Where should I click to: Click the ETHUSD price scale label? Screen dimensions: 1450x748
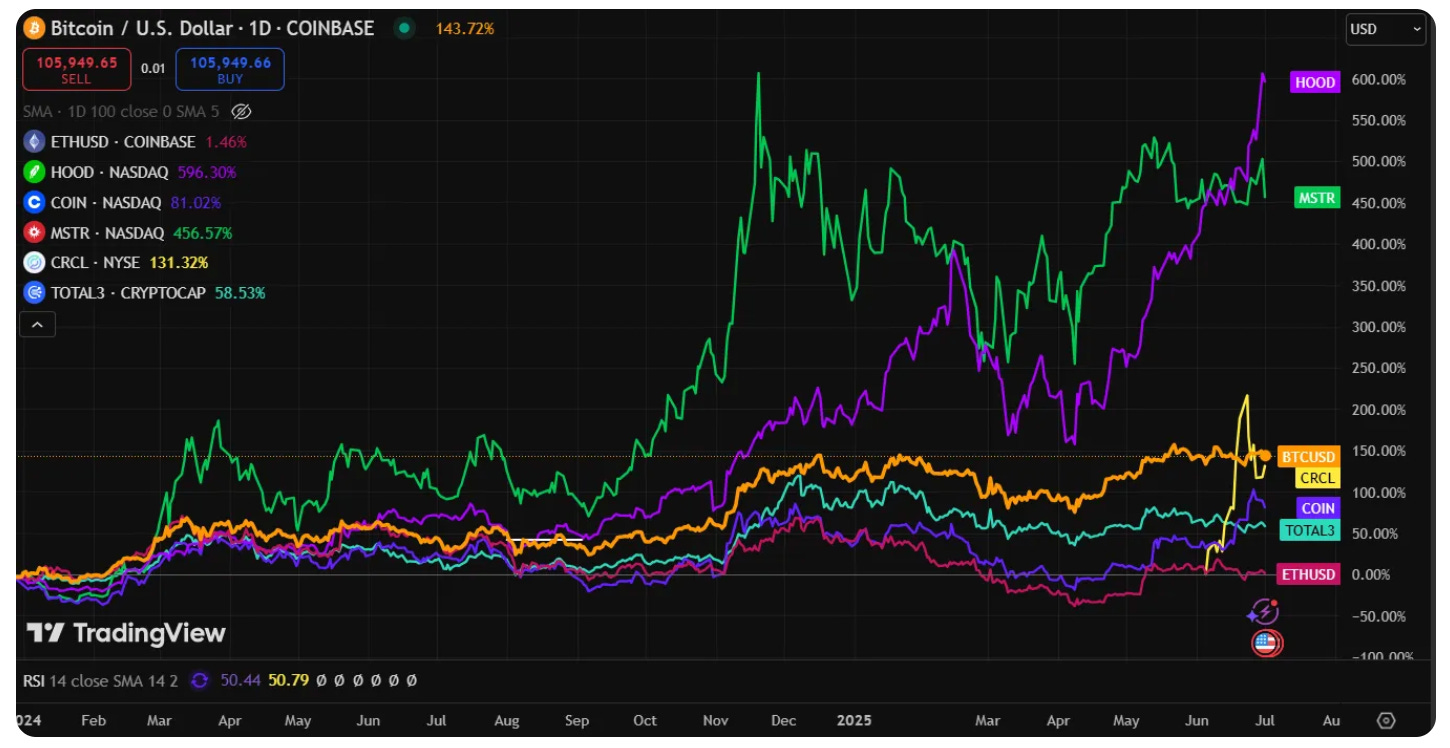tap(1309, 574)
